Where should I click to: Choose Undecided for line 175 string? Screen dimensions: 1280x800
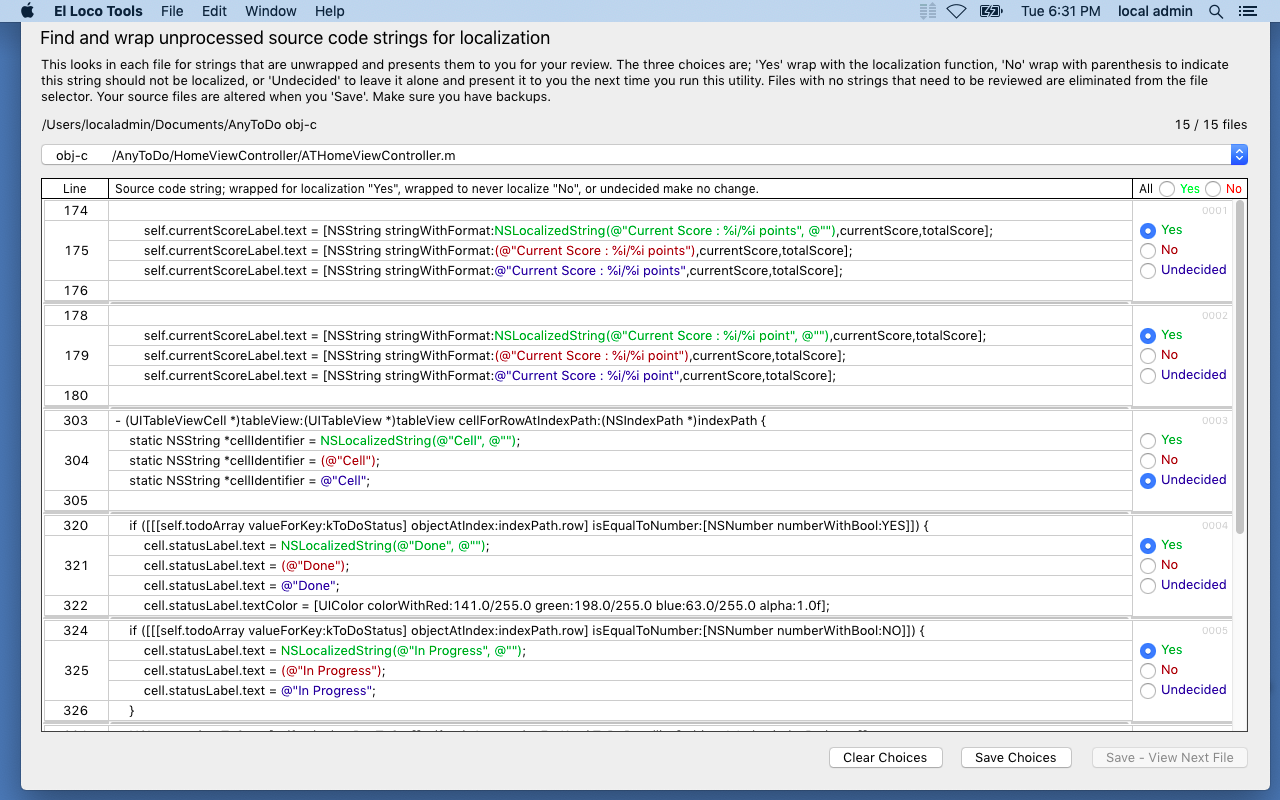pyautogui.click(x=1148, y=270)
